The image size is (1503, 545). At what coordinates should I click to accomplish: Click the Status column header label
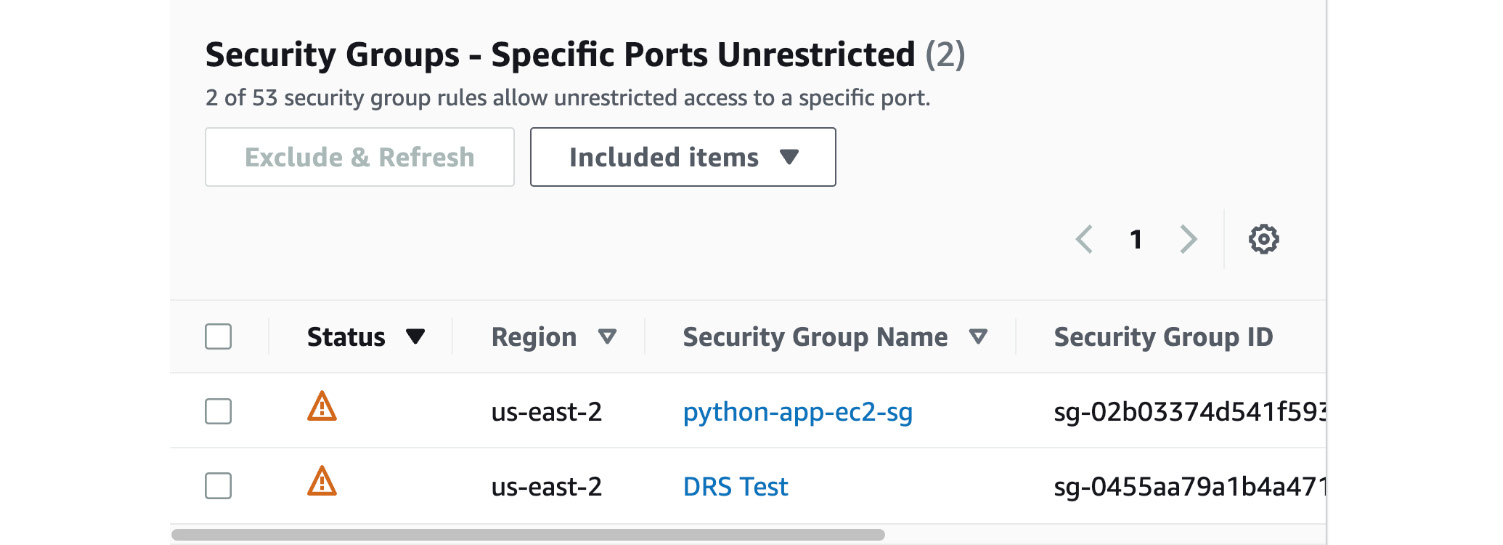[346, 337]
